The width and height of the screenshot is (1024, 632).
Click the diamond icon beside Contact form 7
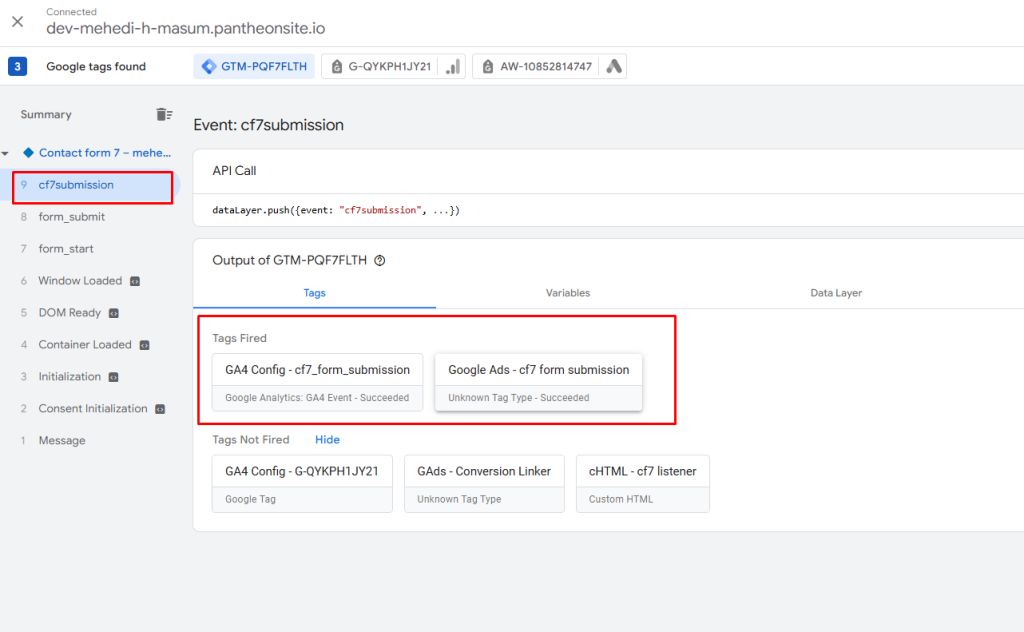pyautogui.click(x=28, y=153)
